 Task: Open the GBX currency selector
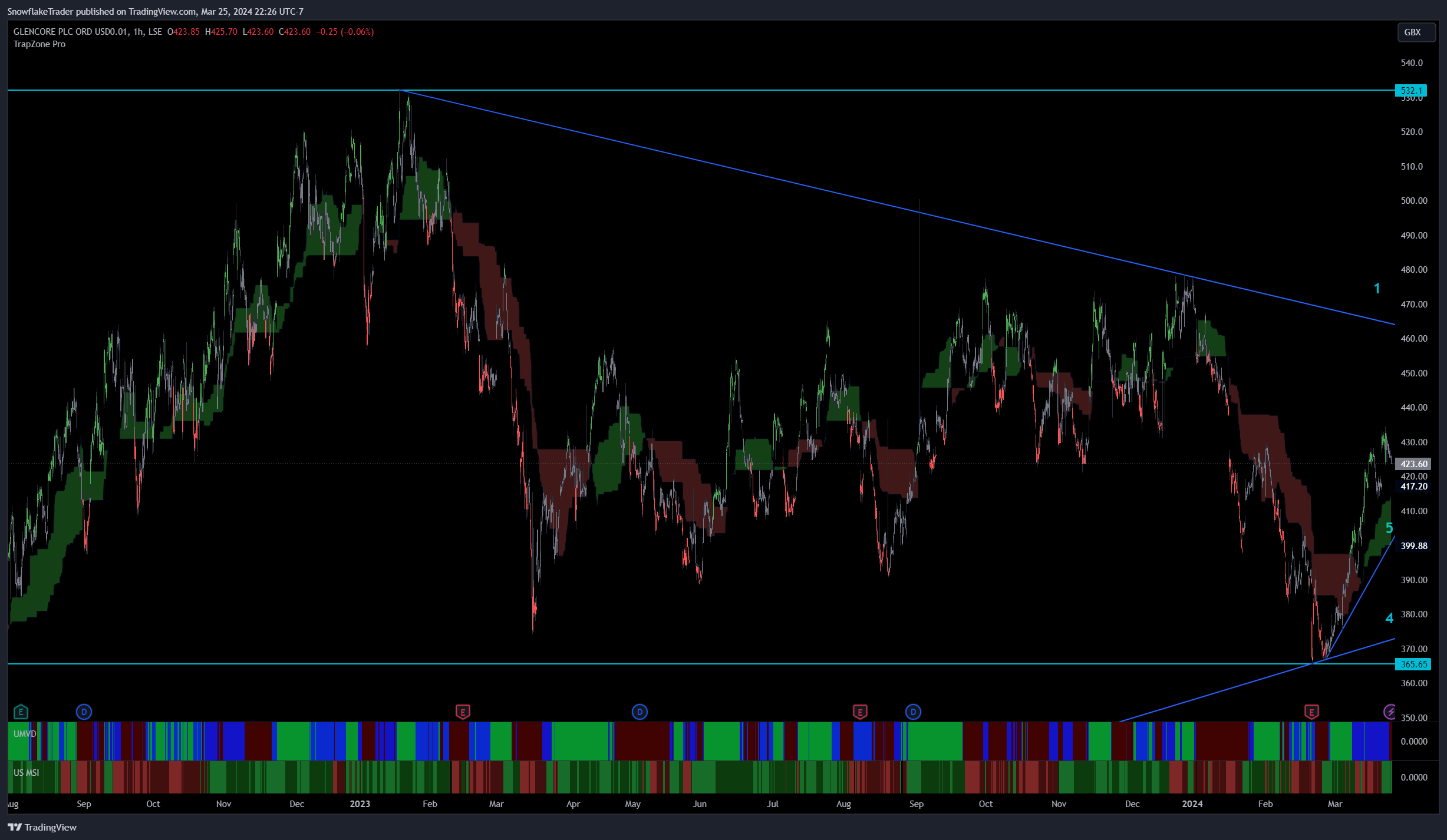click(x=1416, y=32)
